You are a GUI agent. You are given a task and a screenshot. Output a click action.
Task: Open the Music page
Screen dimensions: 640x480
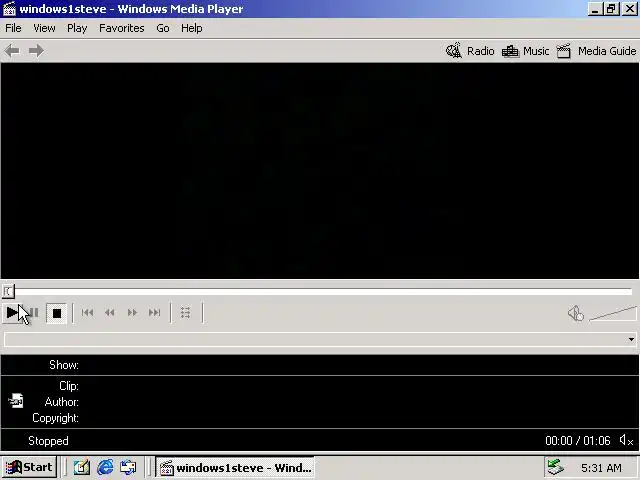coord(525,51)
